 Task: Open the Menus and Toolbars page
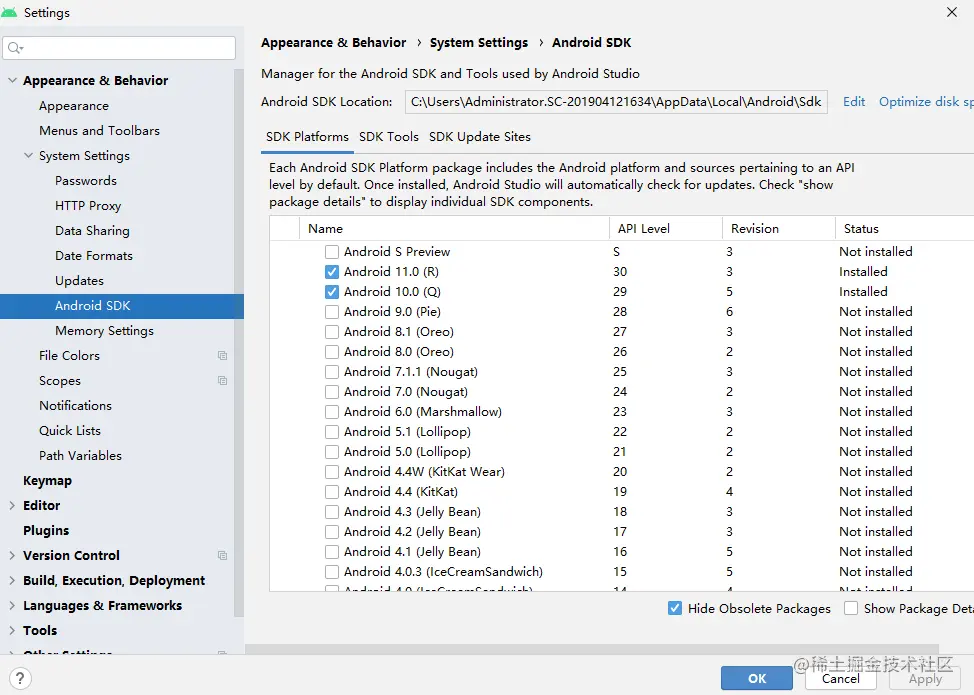pos(99,130)
